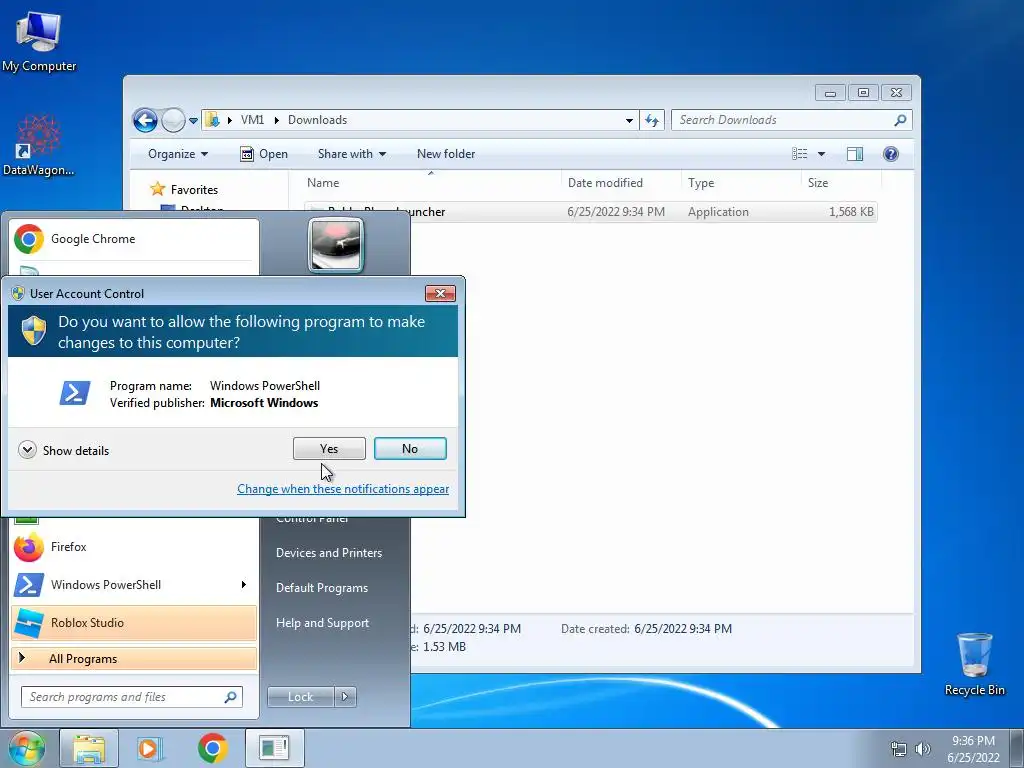Click VM1 in the address bar path
This screenshot has height=768, width=1024.
pyautogui.click(x=252, y=120)
